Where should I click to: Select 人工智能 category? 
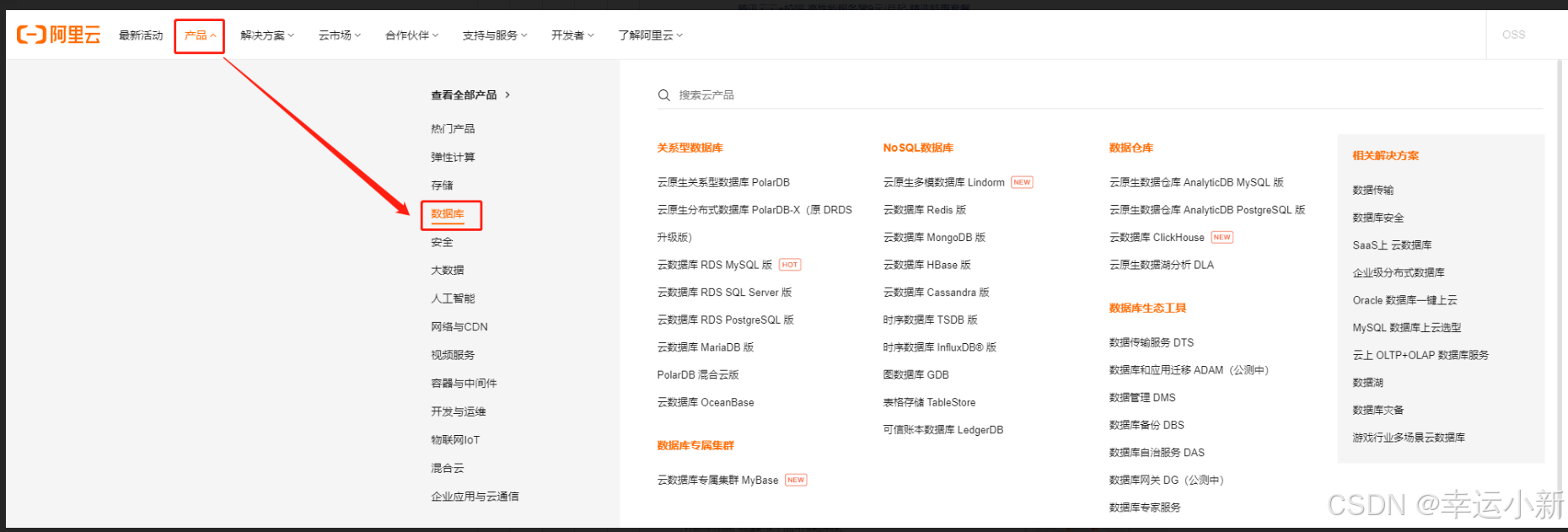[x=453, y=298]
